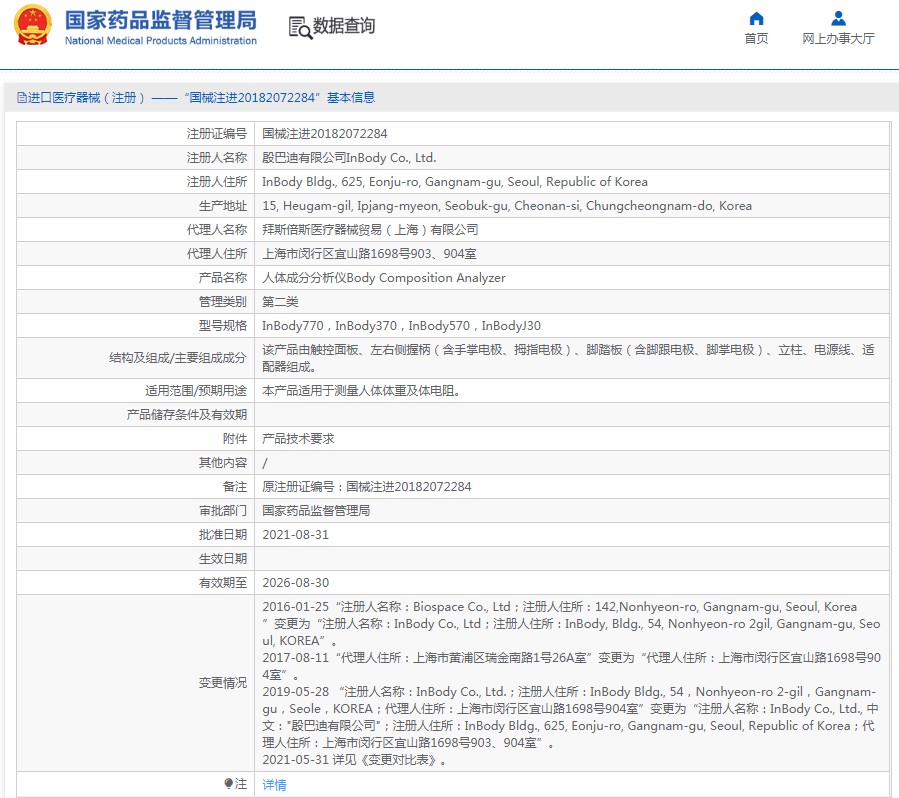
Task: Select production address 15, Heugam-gil cell
Action: click(507, 206)
